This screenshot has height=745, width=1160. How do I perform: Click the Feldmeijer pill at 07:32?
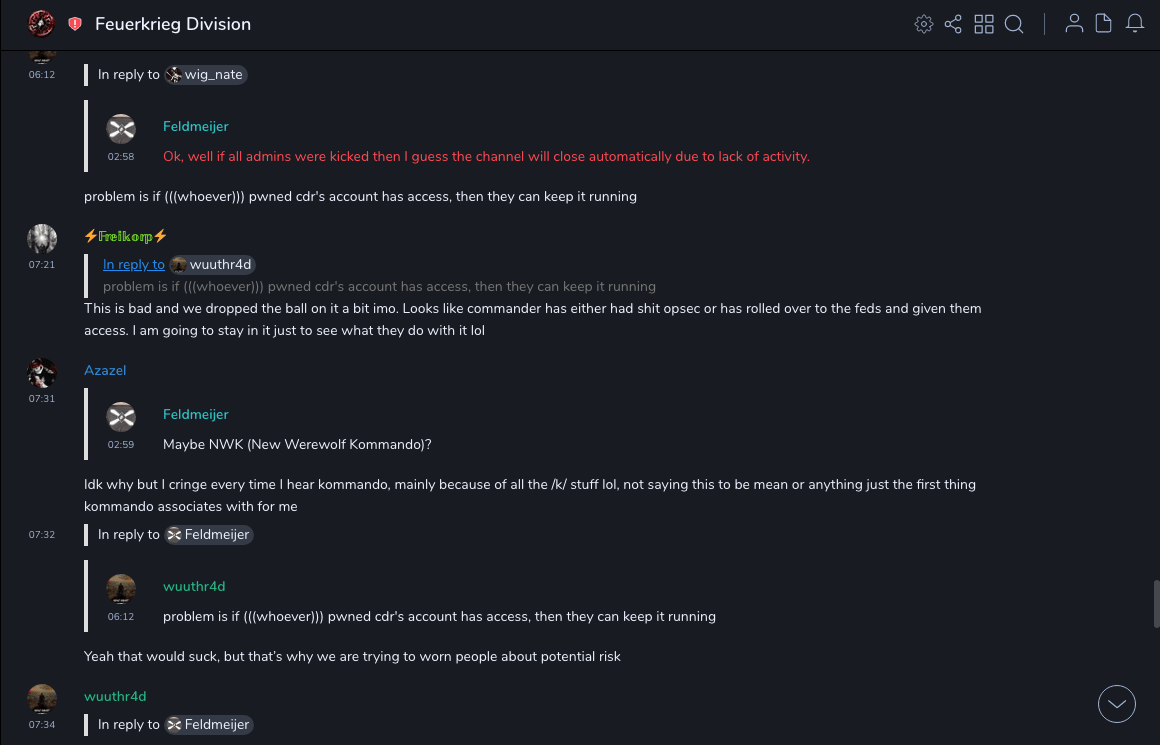click(x=209, y=535)
